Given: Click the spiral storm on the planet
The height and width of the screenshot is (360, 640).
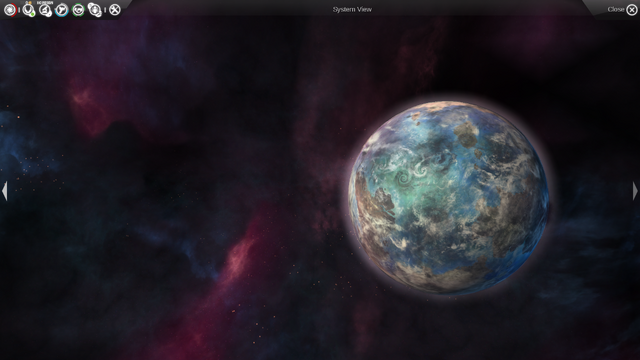Looking at the screenshot, I should click(404, 178).
